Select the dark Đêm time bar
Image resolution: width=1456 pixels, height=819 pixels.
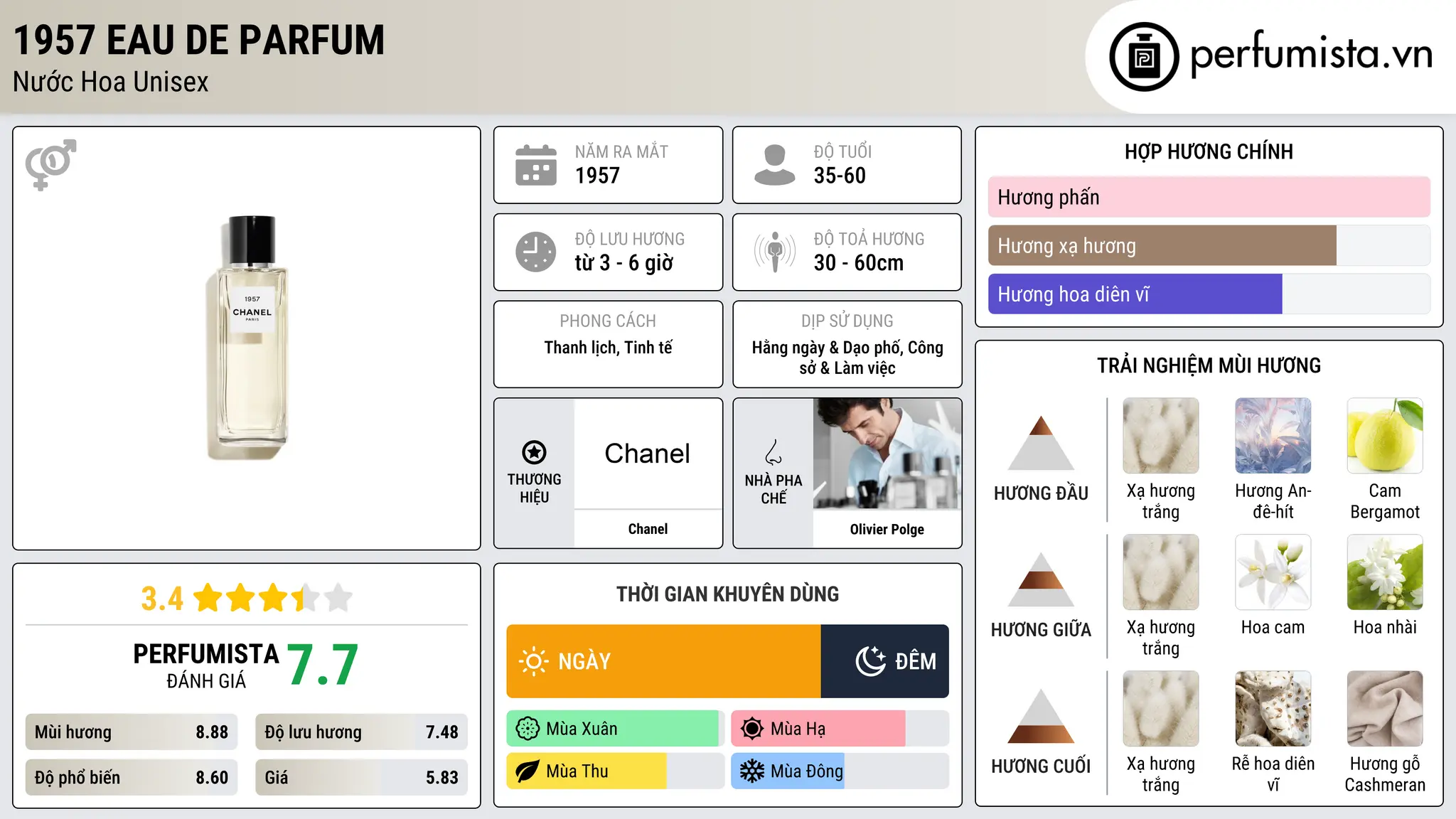pyautogui.click(x=885, y=661)
